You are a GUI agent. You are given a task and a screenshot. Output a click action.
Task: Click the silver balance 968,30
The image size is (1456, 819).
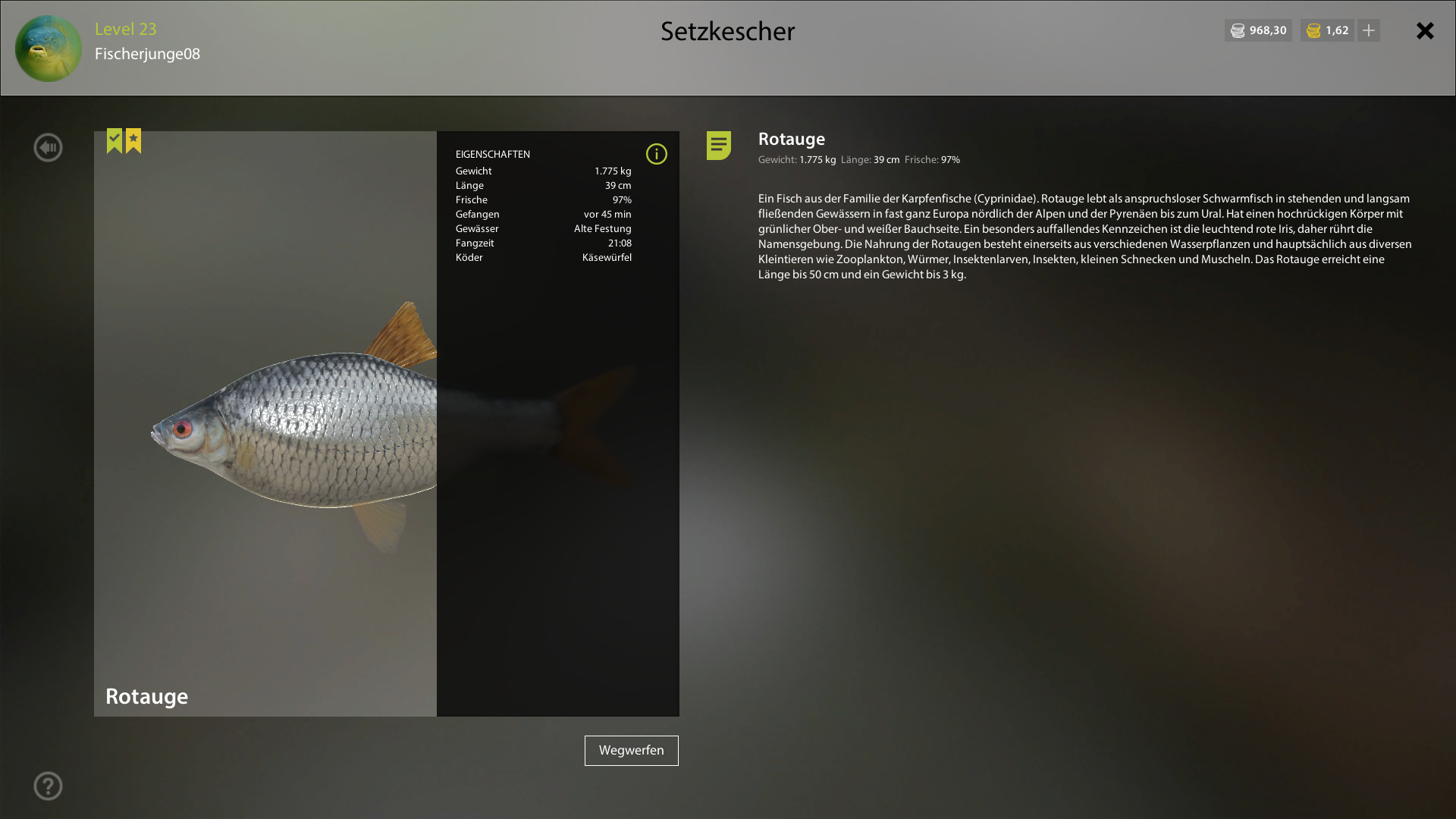coord(1268,30)
